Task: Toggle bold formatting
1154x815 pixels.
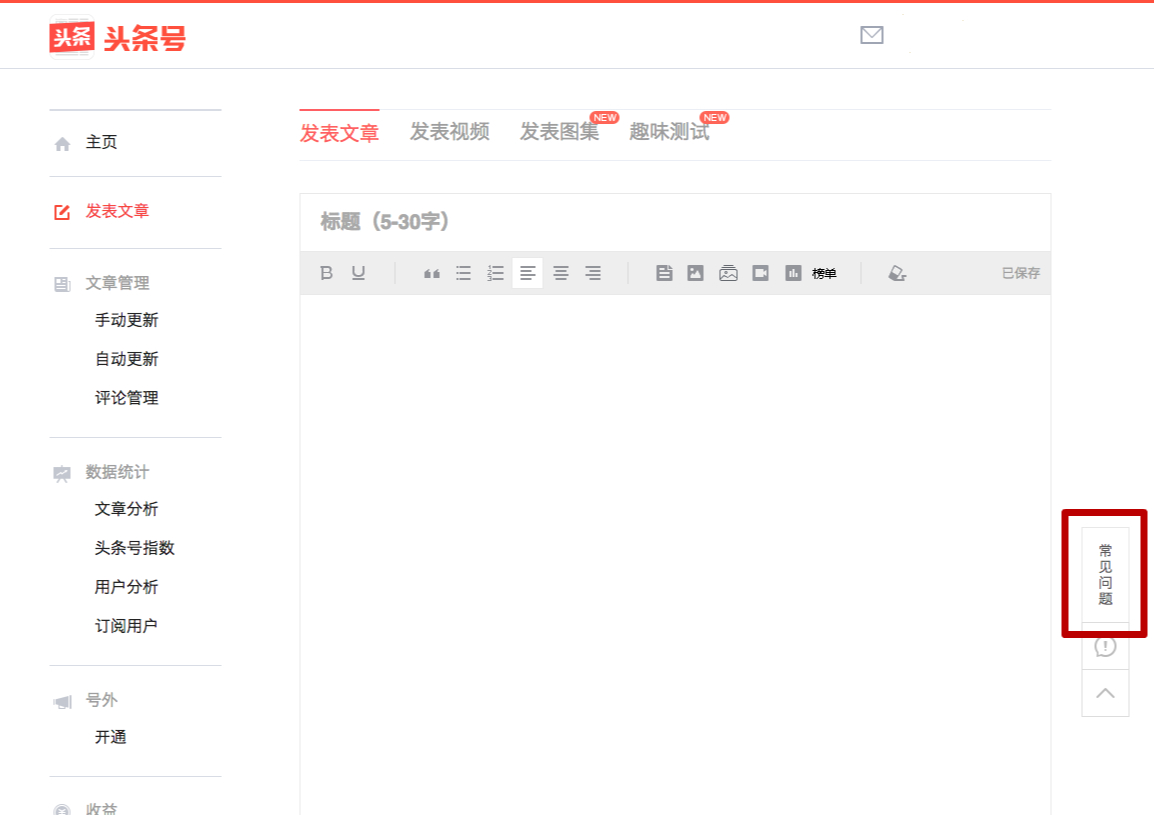Action: tap(327, 273)
